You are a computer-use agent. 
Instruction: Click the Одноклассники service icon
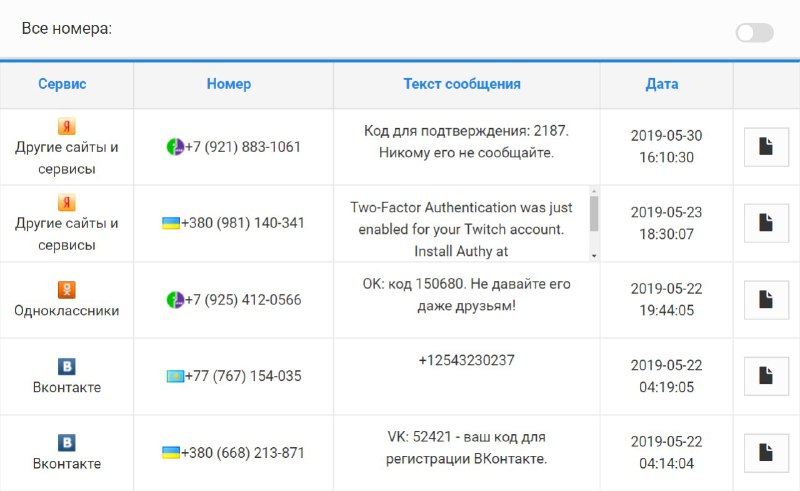pos(66,289)
